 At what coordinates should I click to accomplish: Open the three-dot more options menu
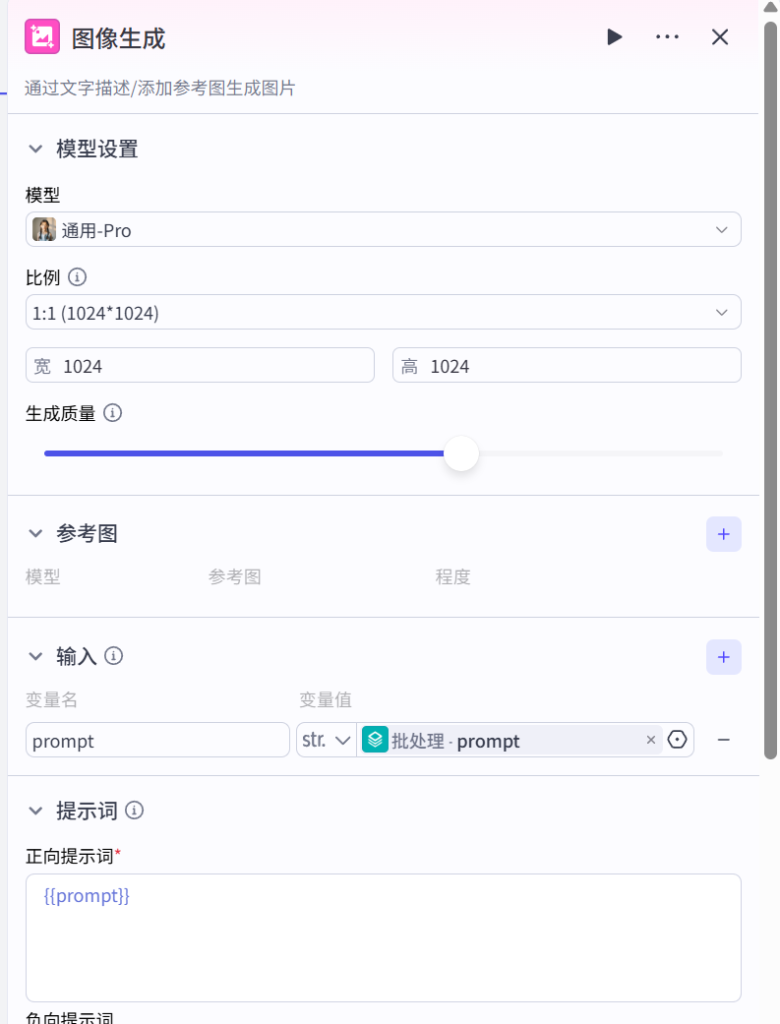tap(667, 37)
